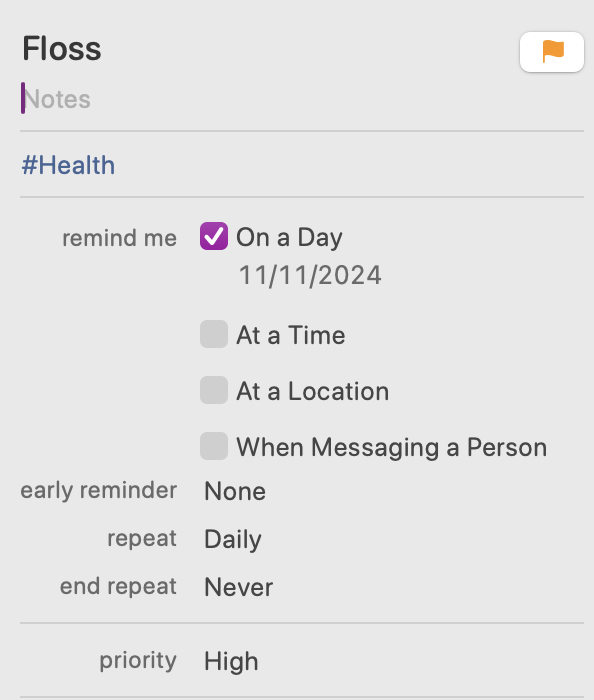Click When Messaging a Person label
The width and height of the screenshot is (594, 700).
click(391, 447)
